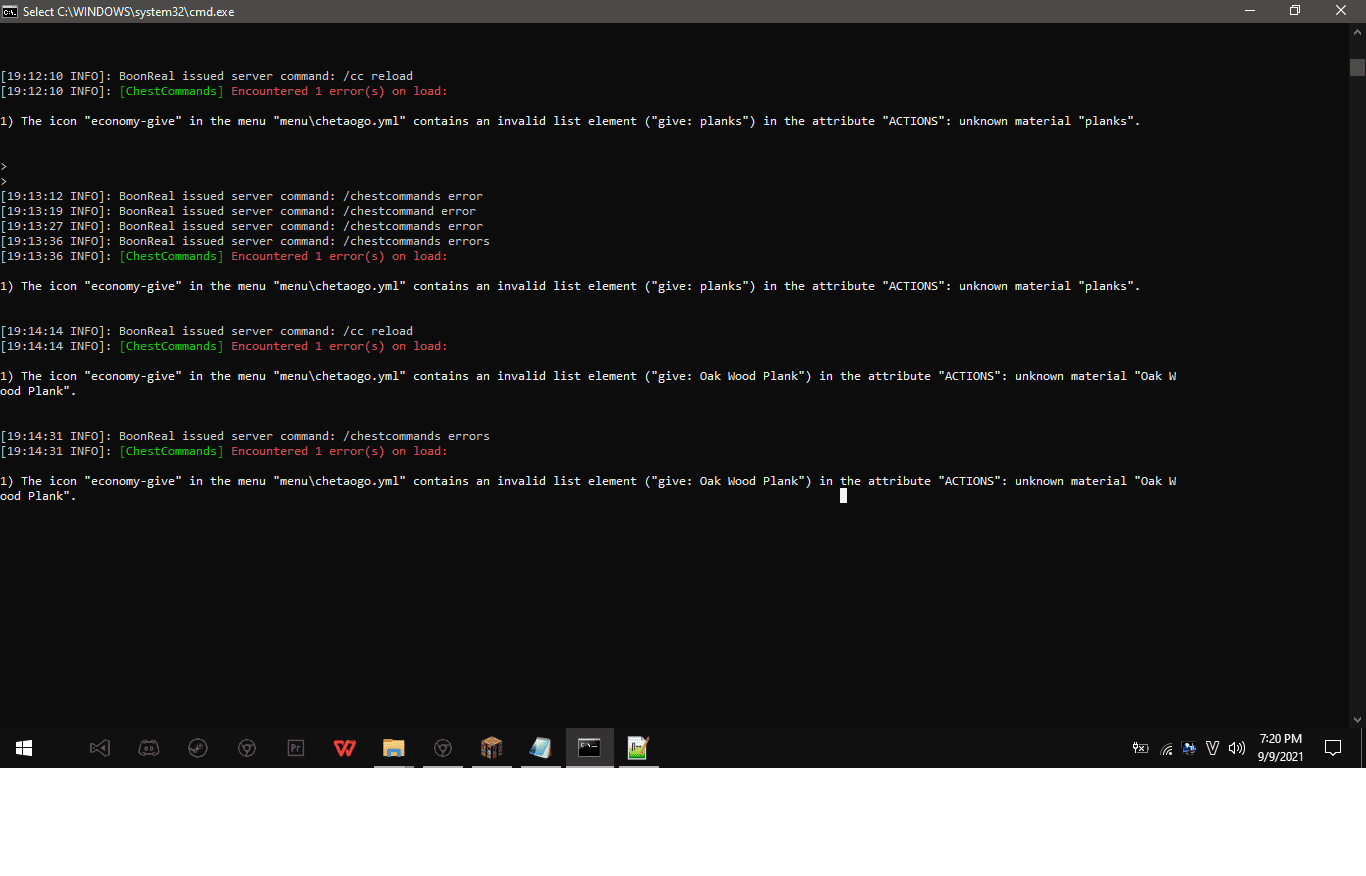Open the cmd.exe system menu icon in title bar
The height and width of the screenshot is (876, 1366).
pyautogui.click(x=10, y=11)
